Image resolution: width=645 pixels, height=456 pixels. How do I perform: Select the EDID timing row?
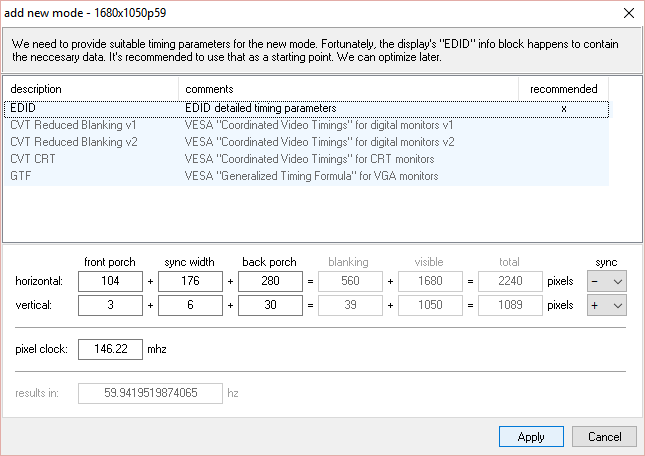click(x=90, y=108)
